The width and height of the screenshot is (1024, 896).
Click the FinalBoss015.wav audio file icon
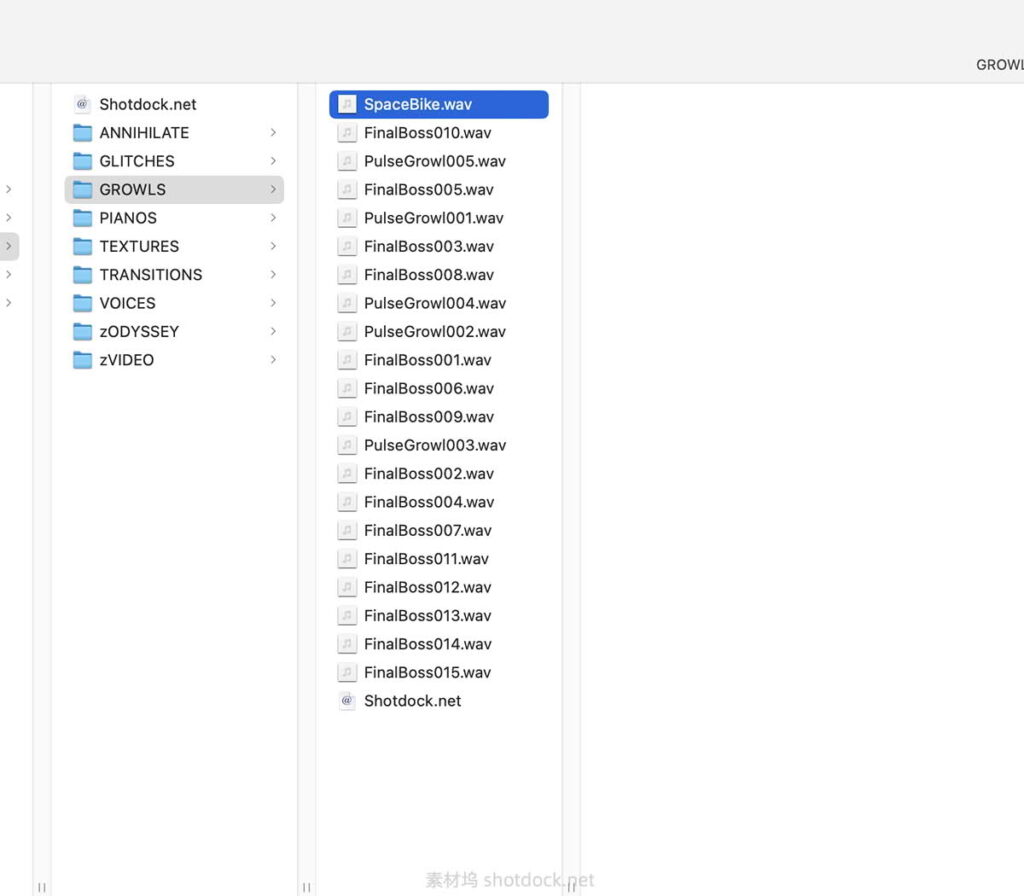(x=347, y=673)
